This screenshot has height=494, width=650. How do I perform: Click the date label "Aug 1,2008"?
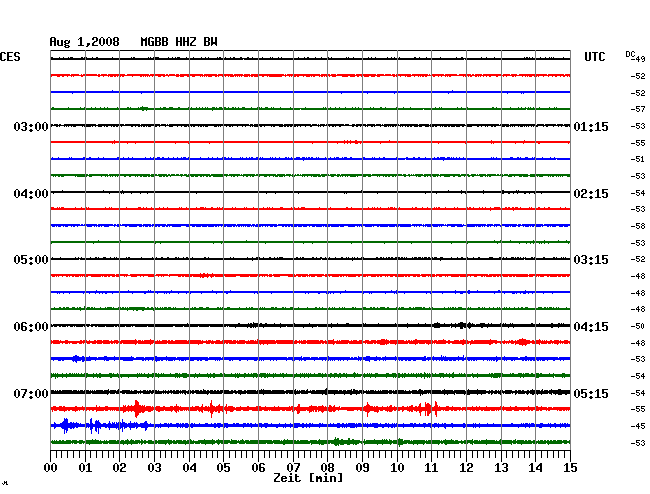coord(84,42)
